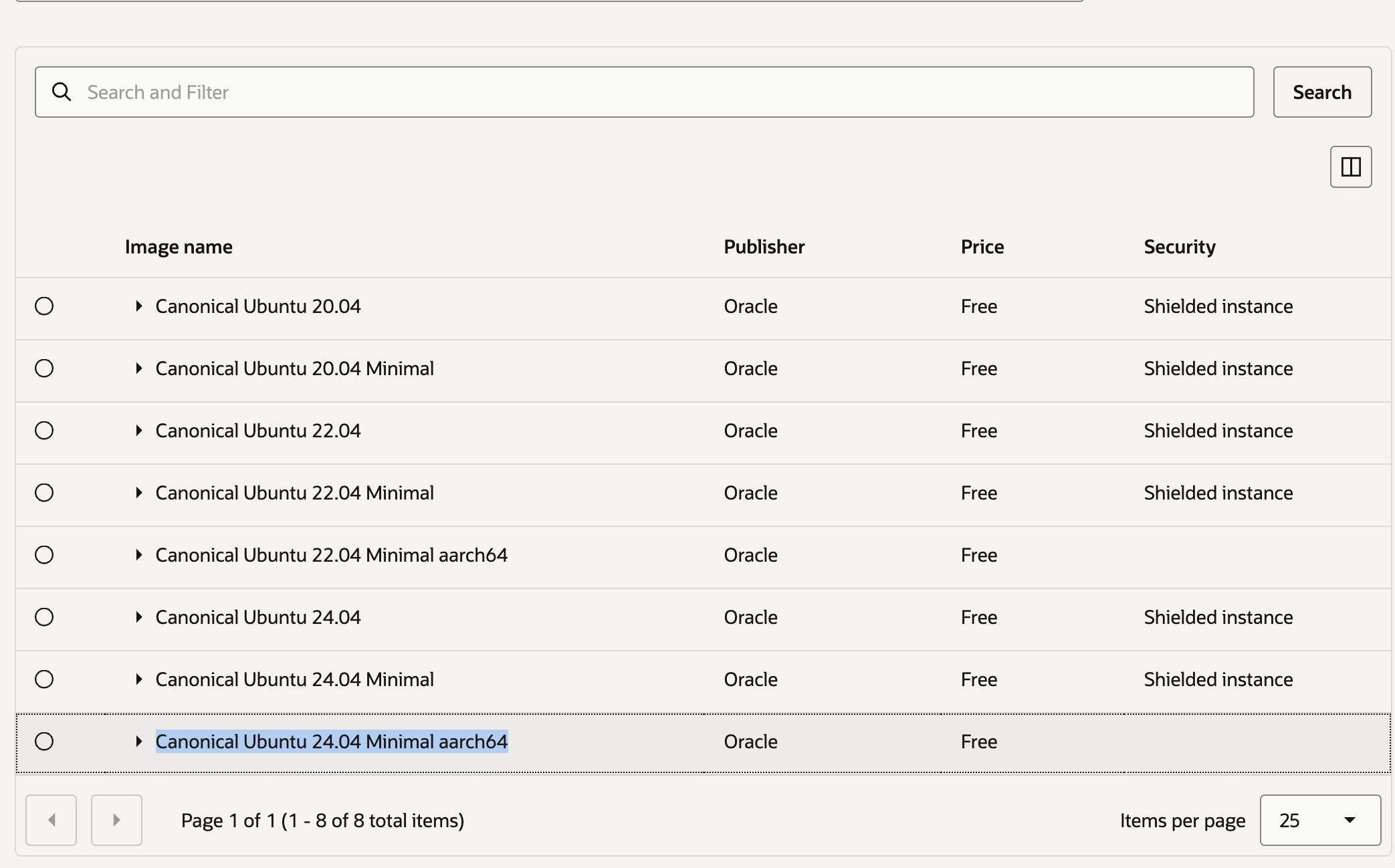Click Free price in Ubuntu 22.04 Minimal aarch64 row
The image size is (1395, 868).
(979, 555)
